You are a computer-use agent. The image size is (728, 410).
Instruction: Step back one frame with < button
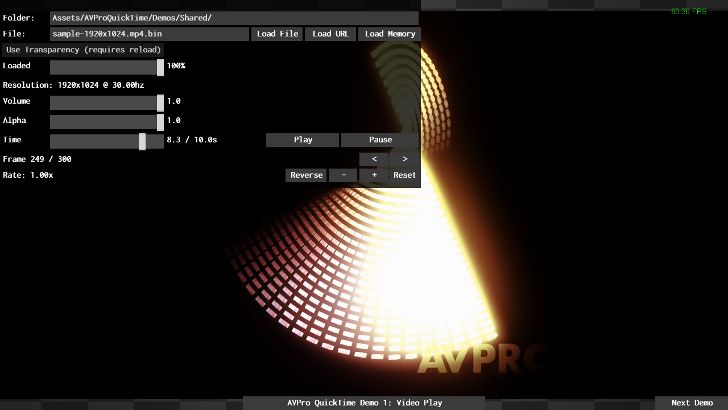374,159
